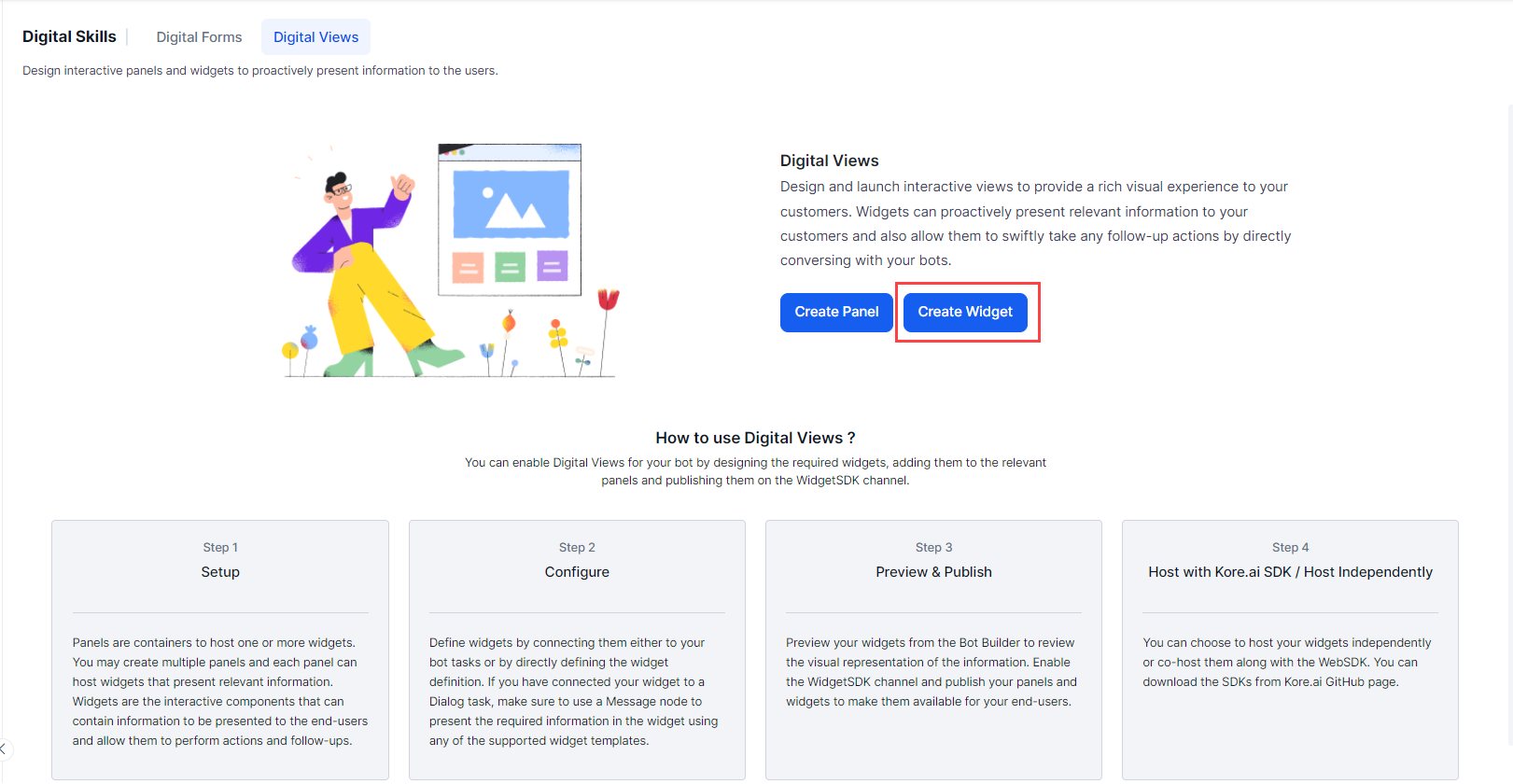Switch to the Digital Forms tab
Image resolution: width=1513 pixels, height=784 pixels.
pyautogui.click(x=199, y=37)
